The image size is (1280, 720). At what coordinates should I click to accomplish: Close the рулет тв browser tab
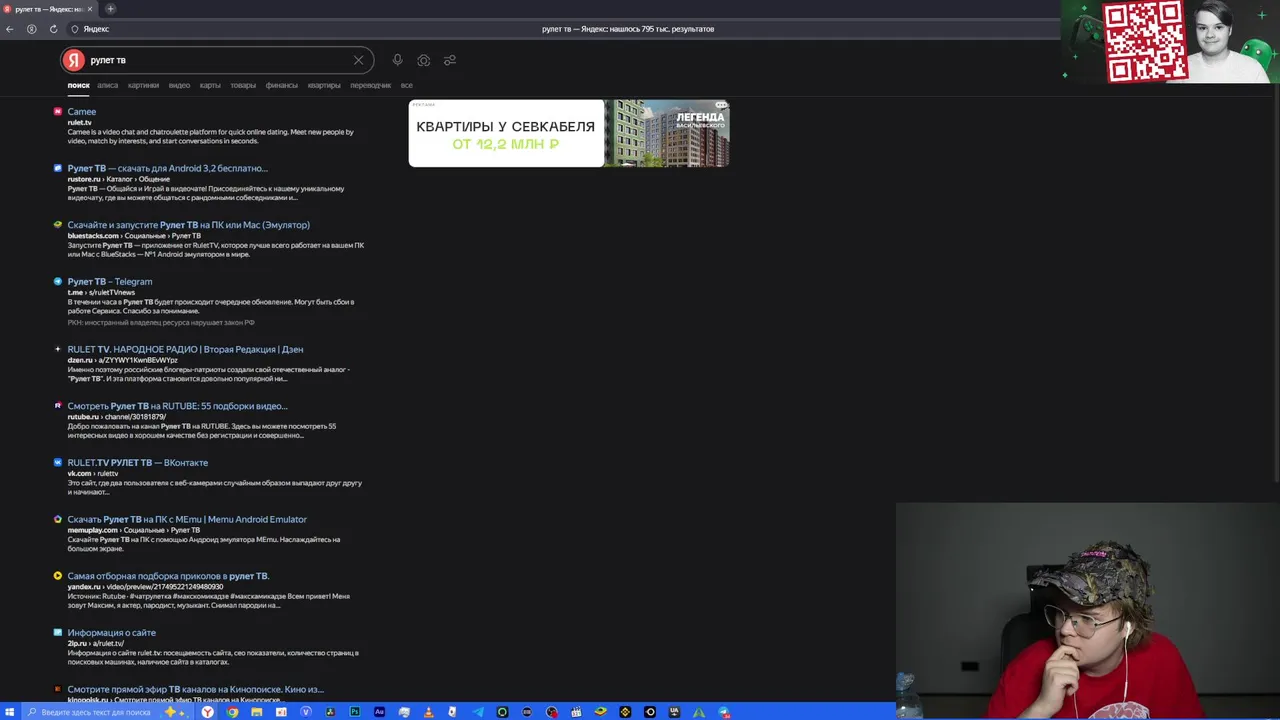[90, 9]
